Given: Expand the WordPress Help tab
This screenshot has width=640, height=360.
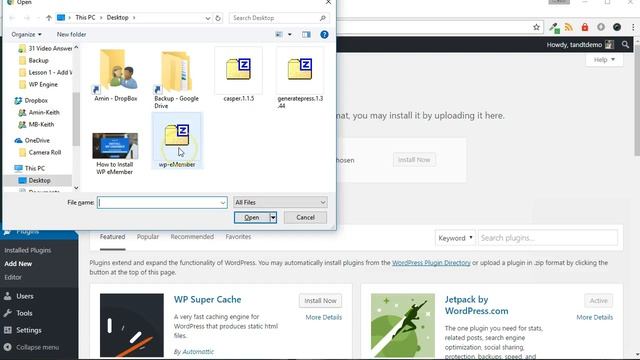Looking at the screenshot, I should [604, 60].
